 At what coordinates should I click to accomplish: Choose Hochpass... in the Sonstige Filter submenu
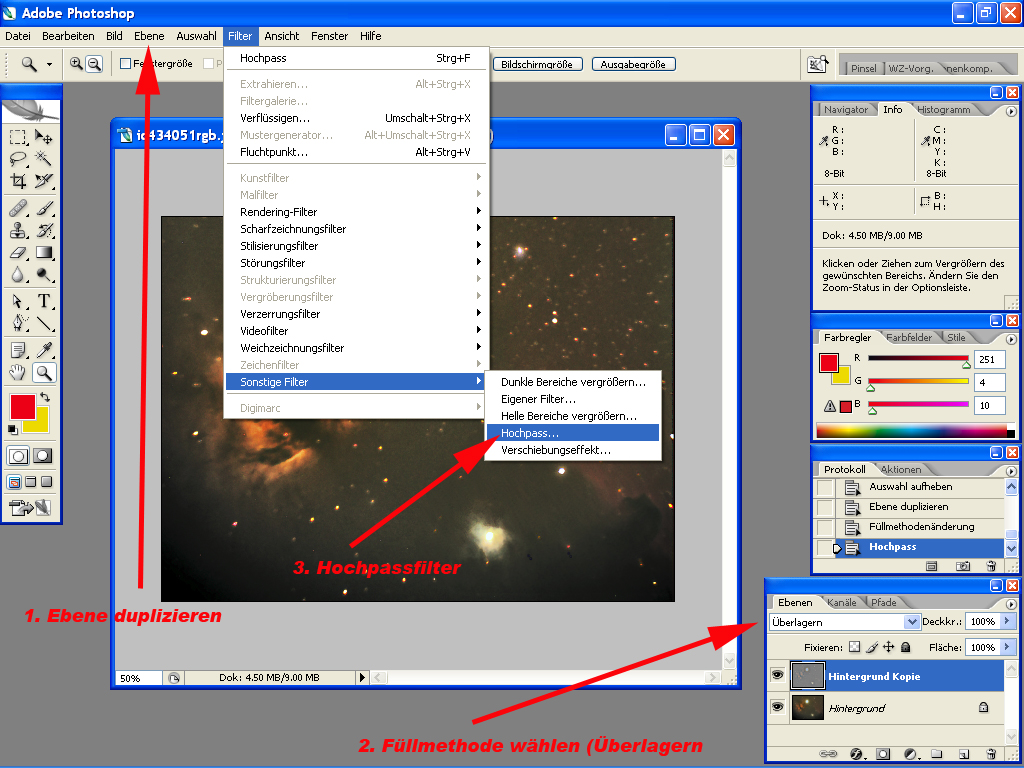coord(573,433)
